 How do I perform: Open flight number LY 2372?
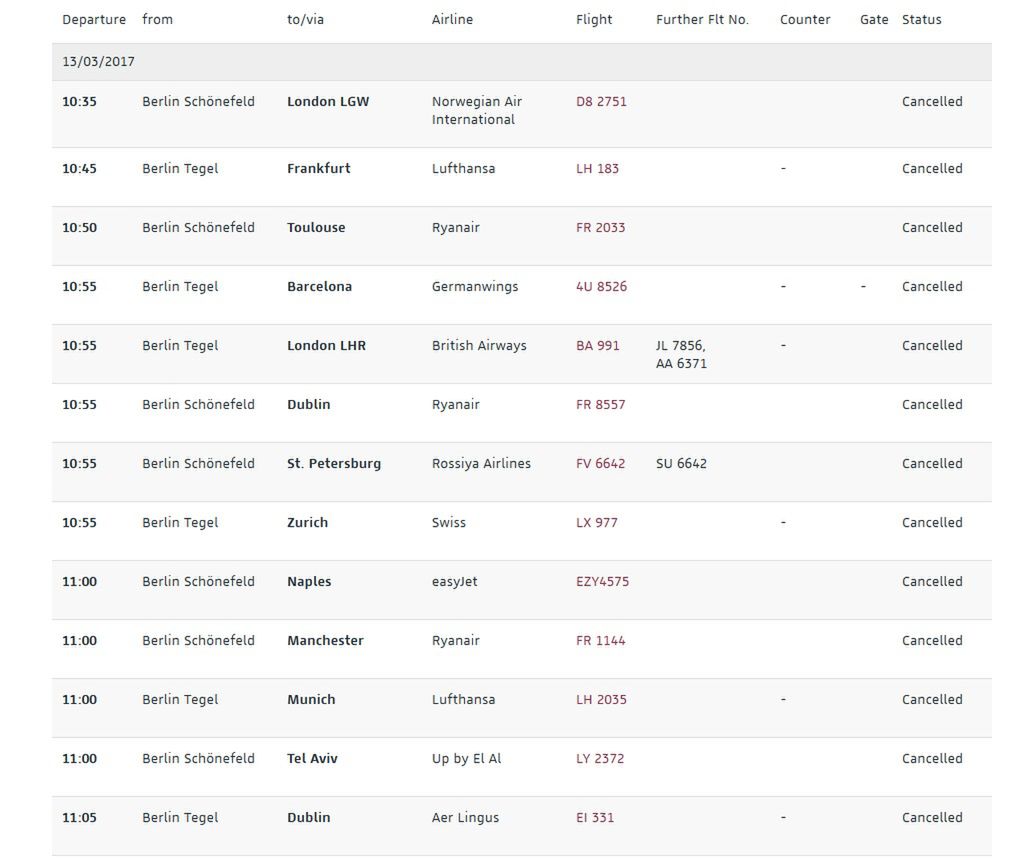pyautogui.click(x=599, y=758)
